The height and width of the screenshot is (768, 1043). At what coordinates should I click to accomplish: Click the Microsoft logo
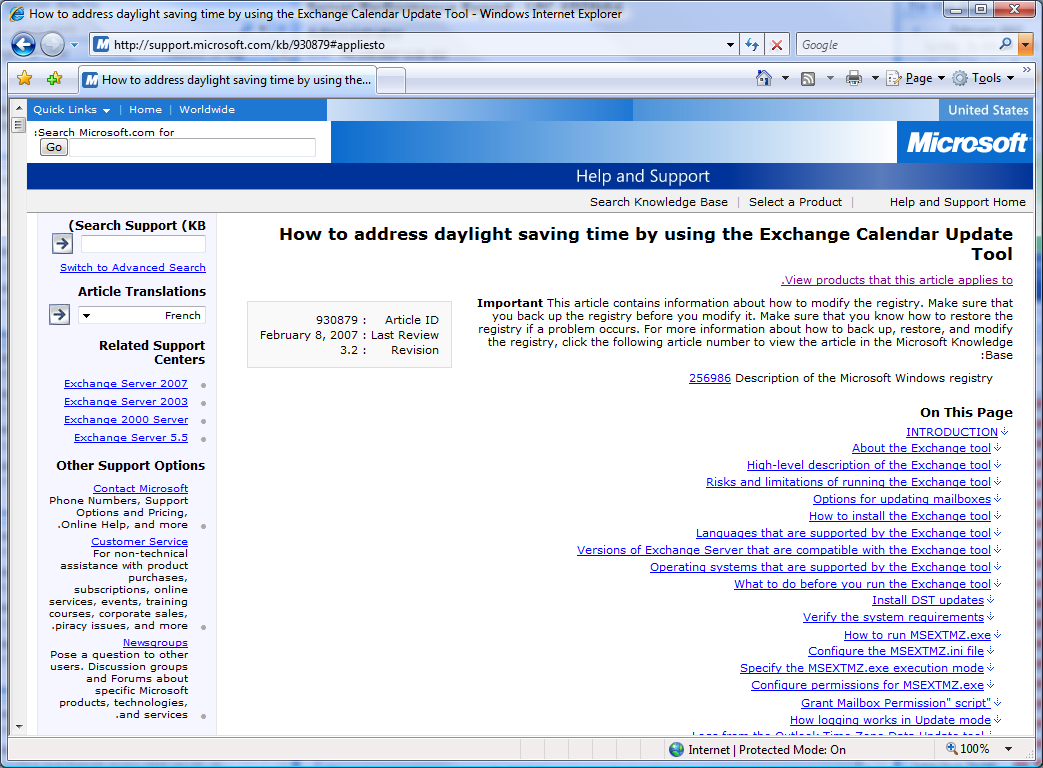(x=967, y=142)
